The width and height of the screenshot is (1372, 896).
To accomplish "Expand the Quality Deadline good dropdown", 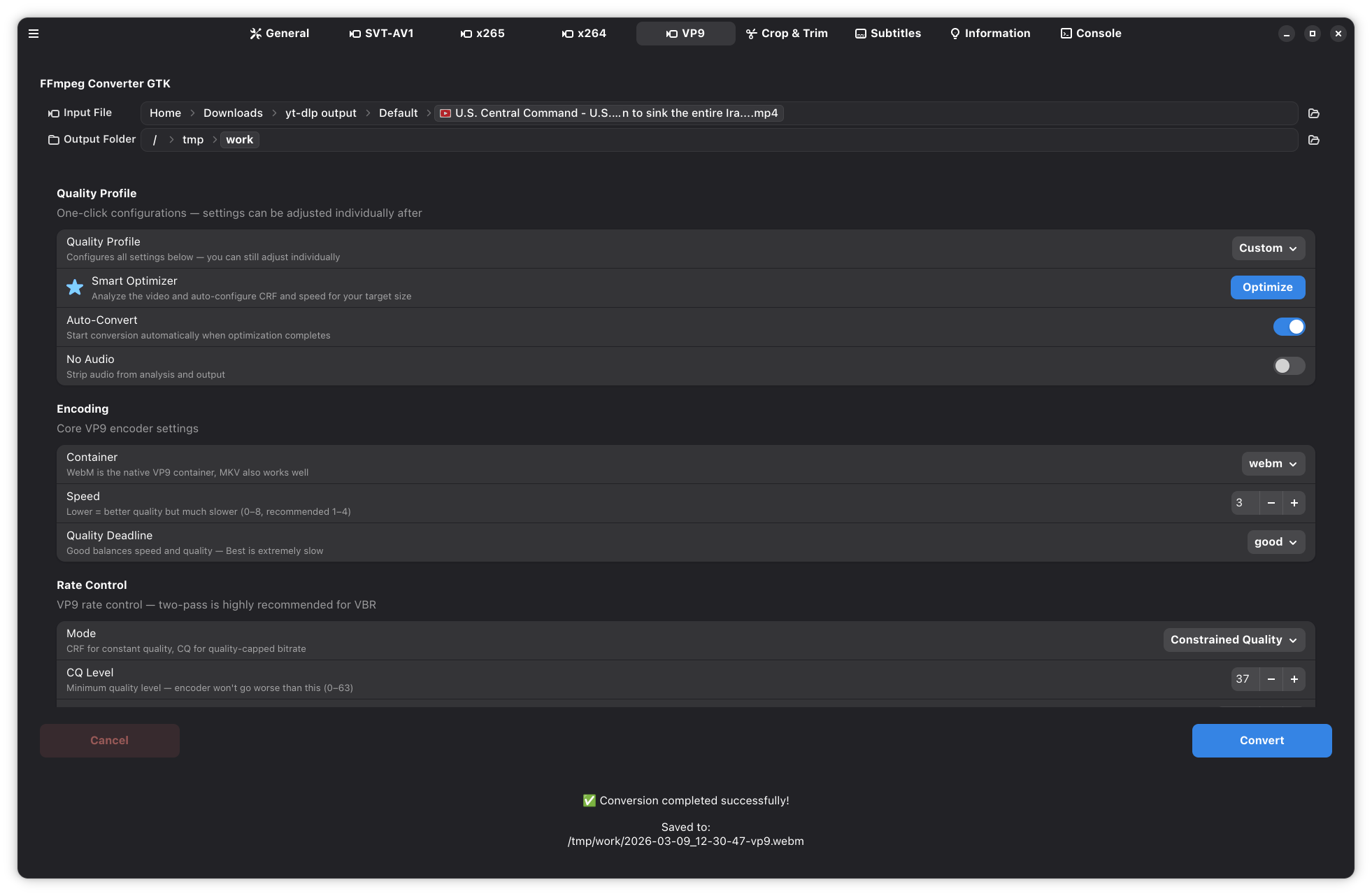I will tap(1275, 542).
